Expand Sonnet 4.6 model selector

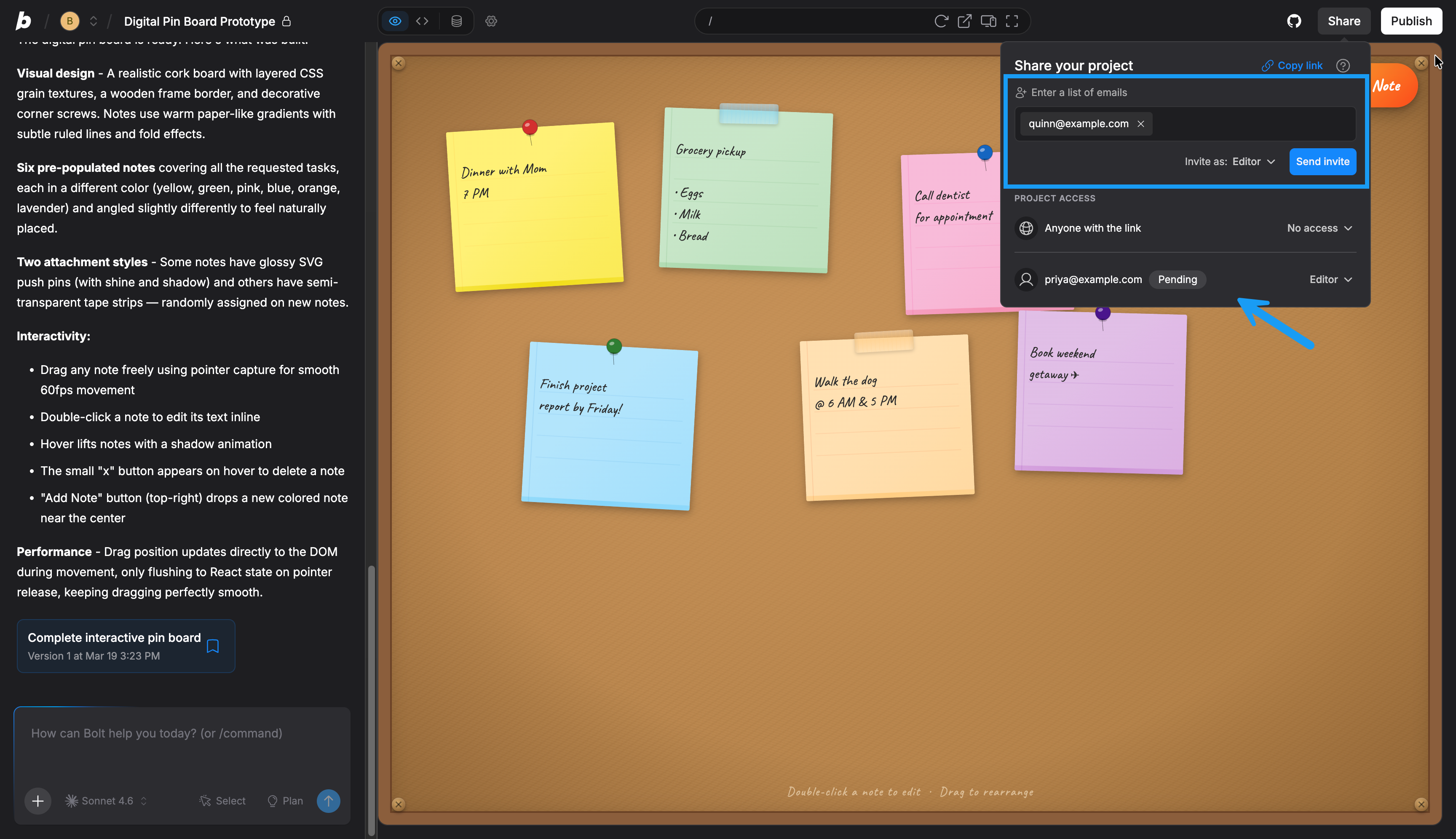tap(107, 800)
